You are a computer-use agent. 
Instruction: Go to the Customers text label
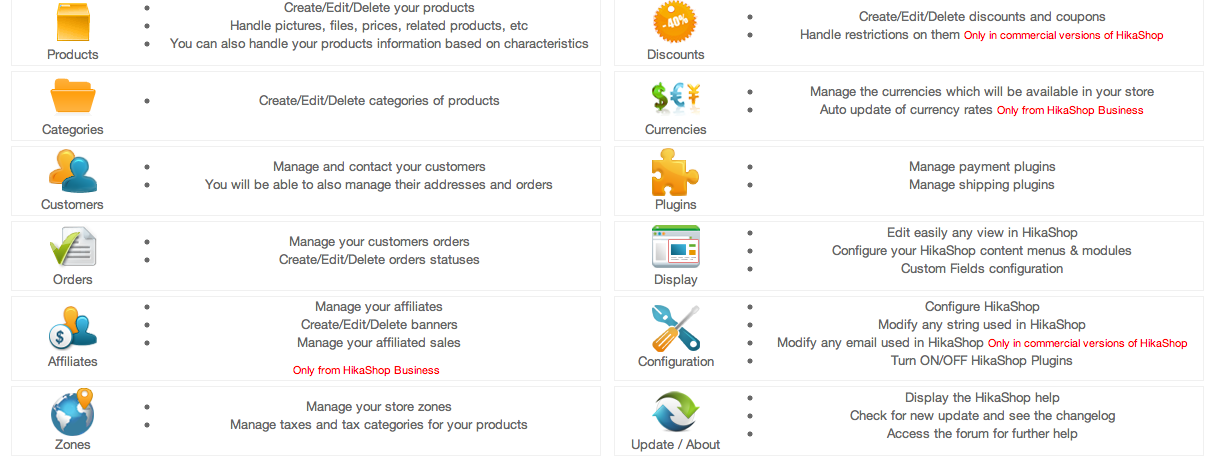tap(72, 205)
